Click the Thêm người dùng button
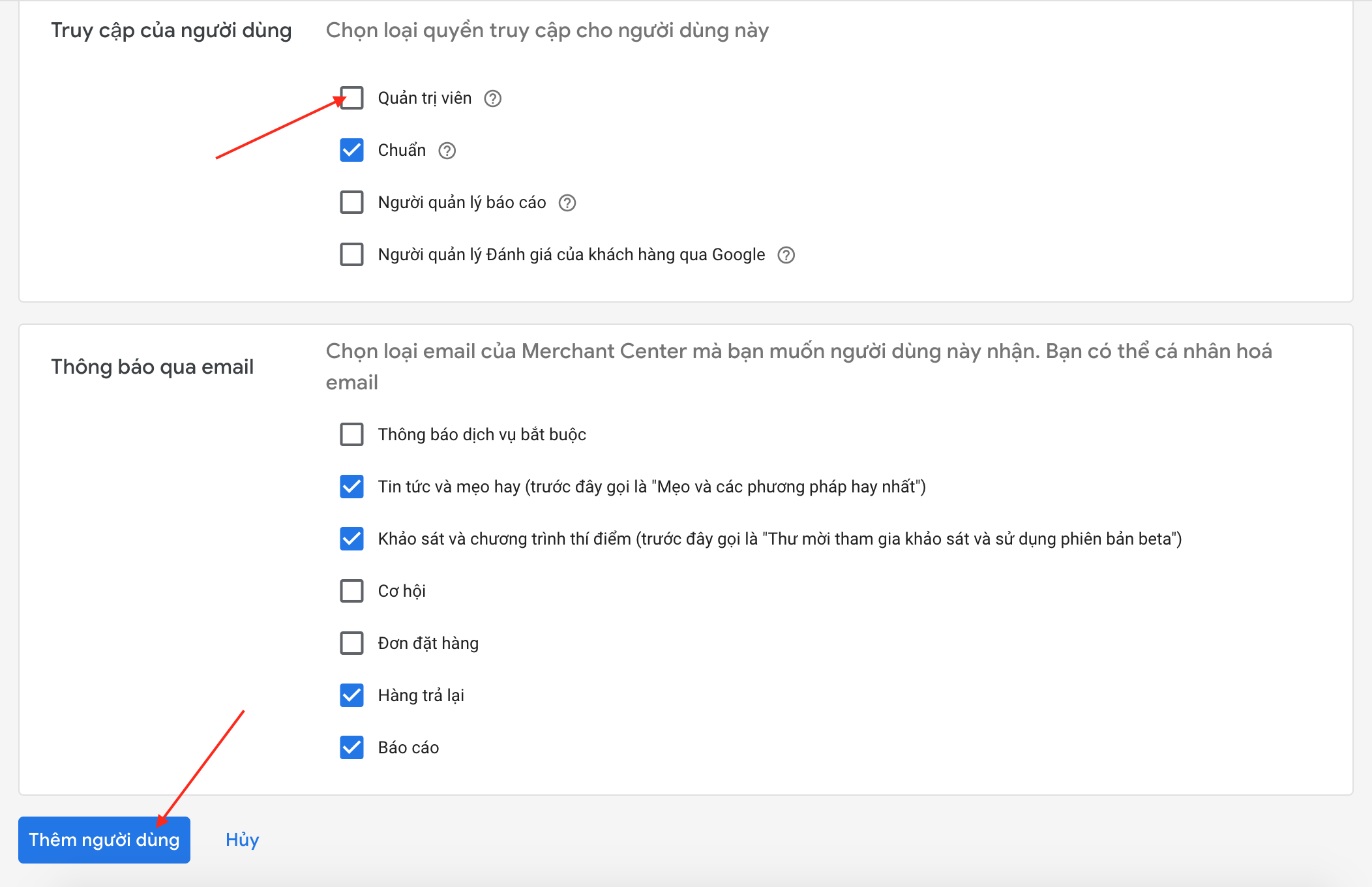 [x=104, y=840]
